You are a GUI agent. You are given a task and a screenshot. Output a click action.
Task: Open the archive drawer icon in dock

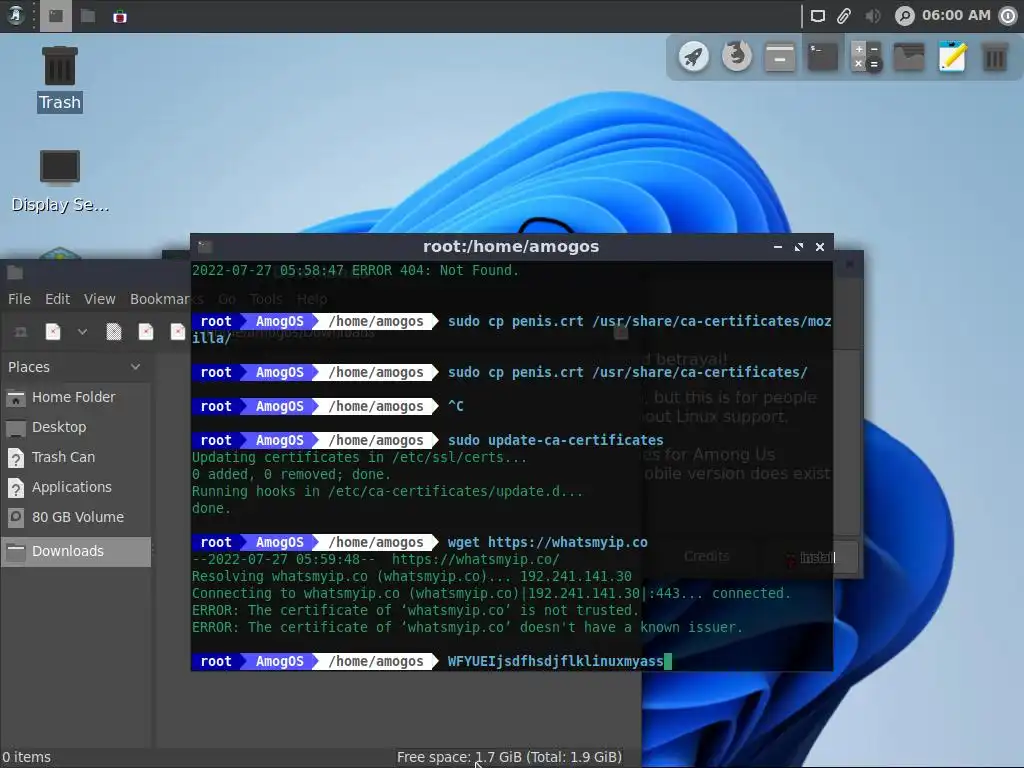(780, 57)
